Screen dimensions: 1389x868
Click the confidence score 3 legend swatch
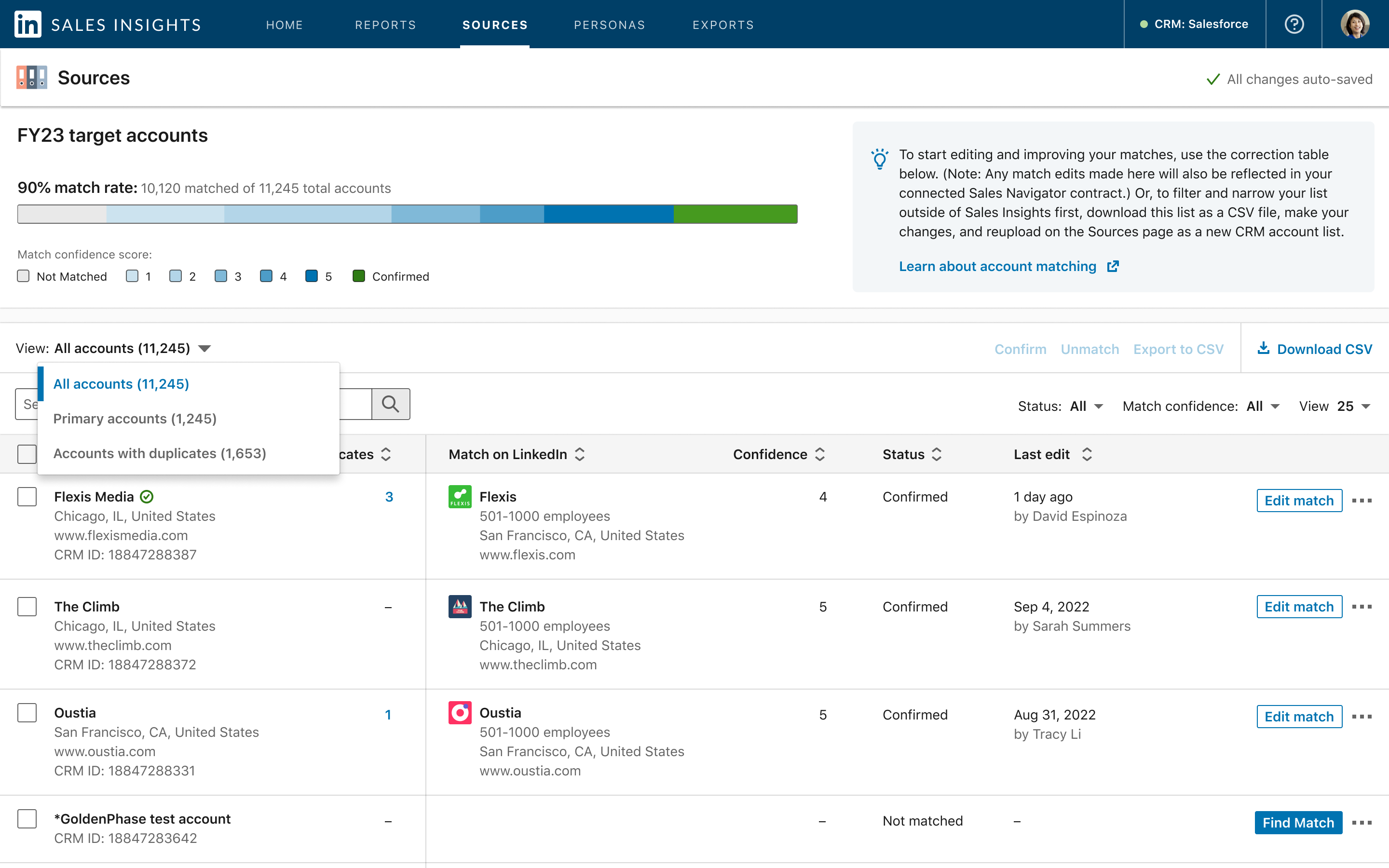[221, 276]
